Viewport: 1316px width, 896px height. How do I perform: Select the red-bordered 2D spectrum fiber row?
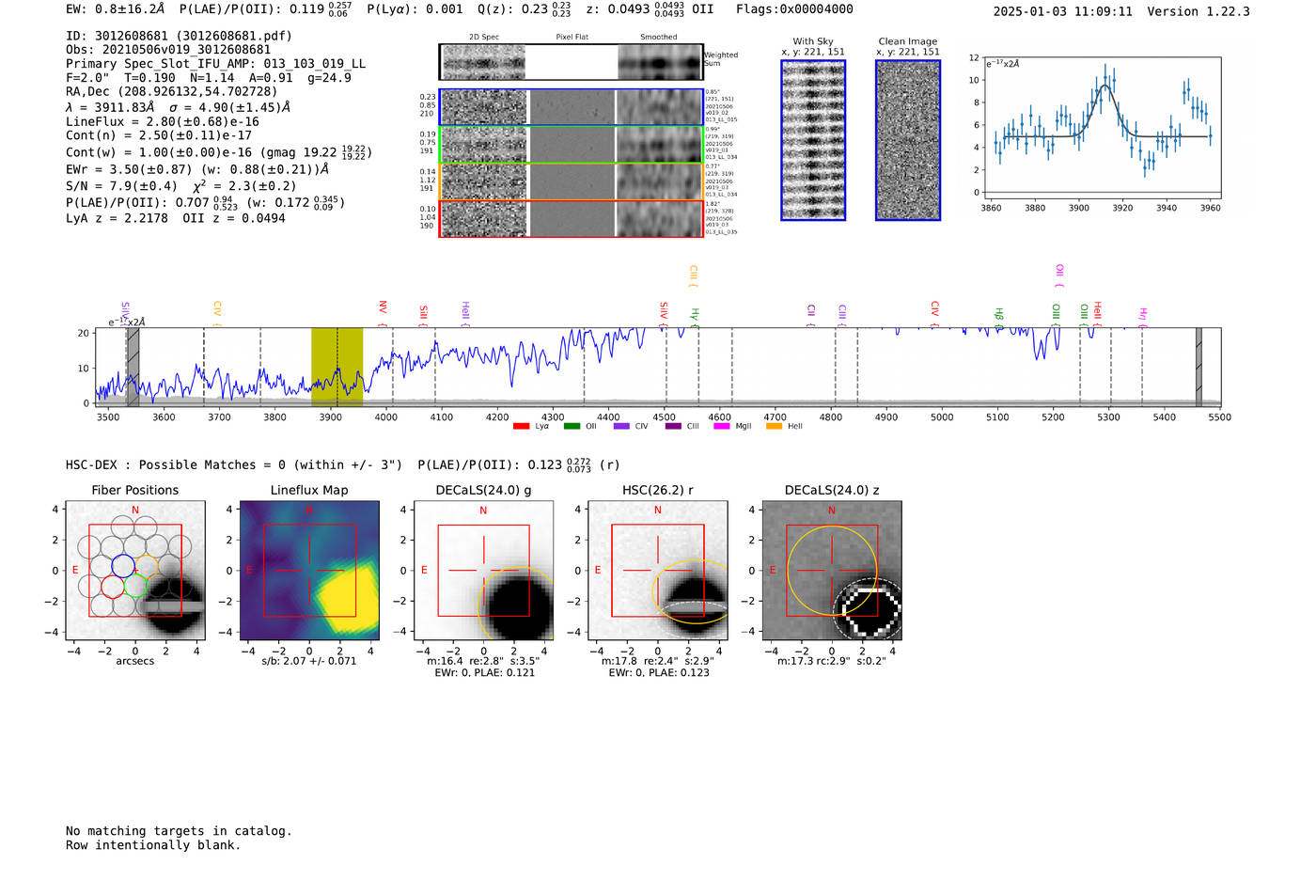572,218
